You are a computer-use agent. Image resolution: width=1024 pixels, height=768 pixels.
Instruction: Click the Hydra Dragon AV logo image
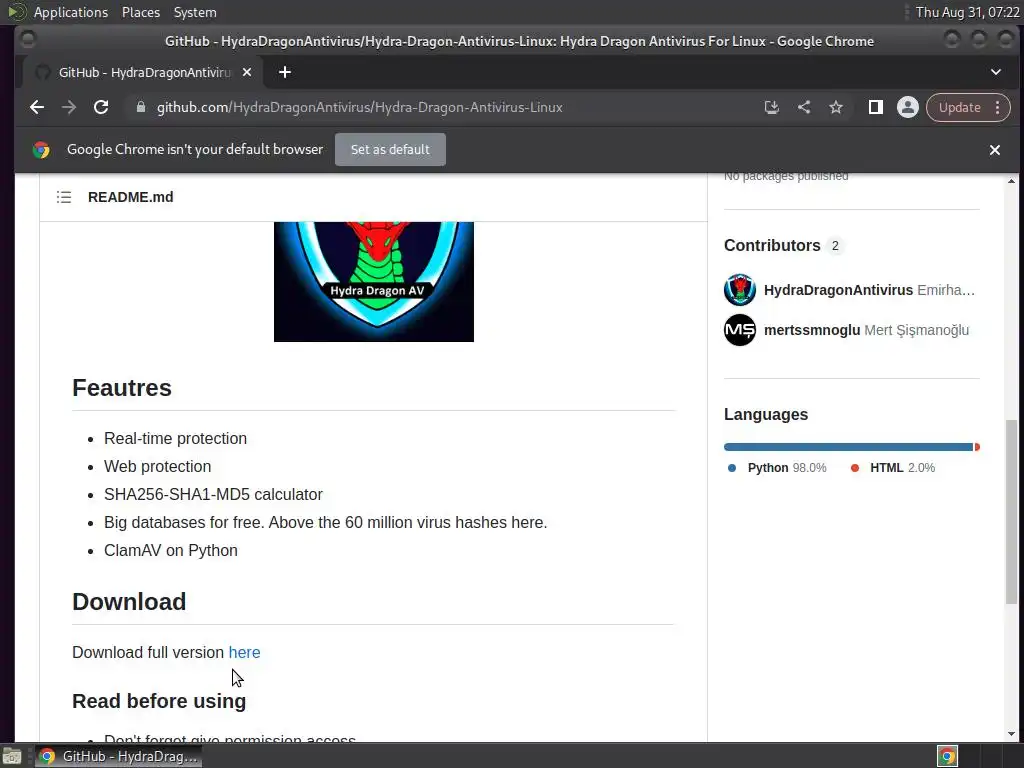[x=374, y=281]
